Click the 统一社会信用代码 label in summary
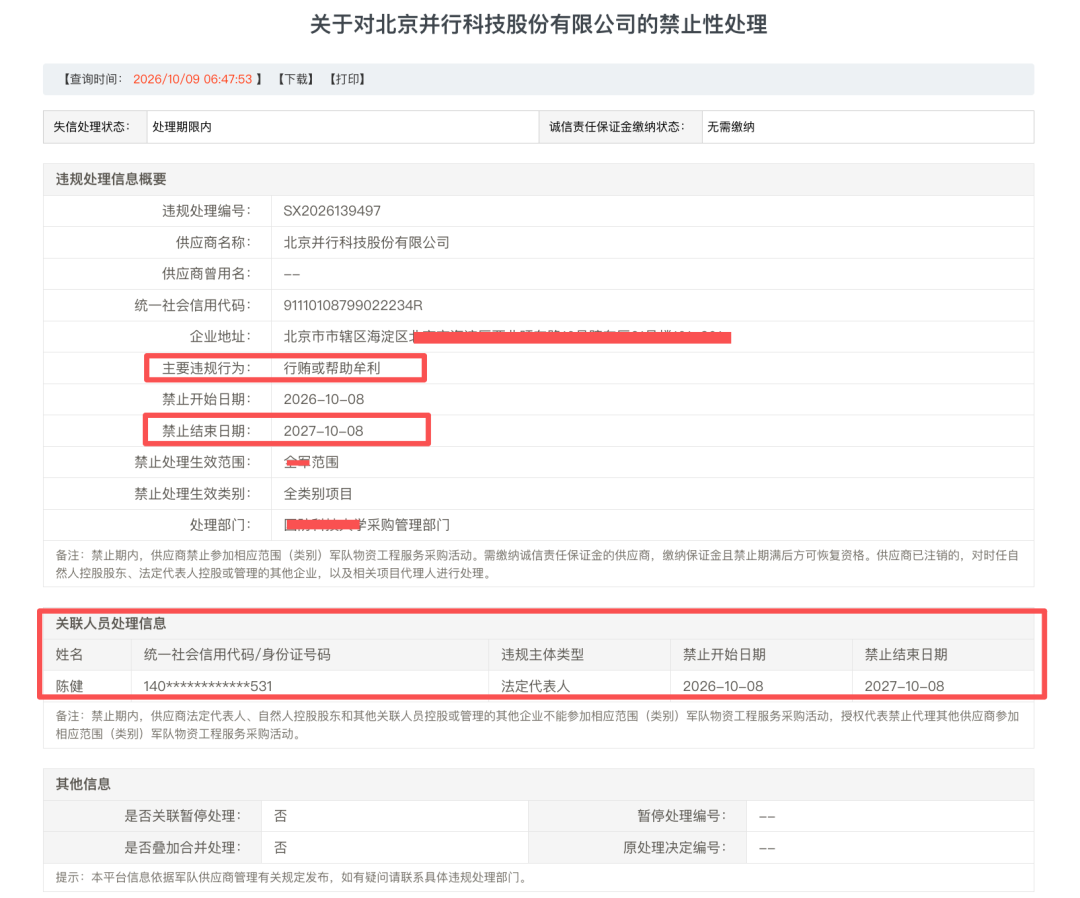 pyautogui.click(x=193, y=305)
